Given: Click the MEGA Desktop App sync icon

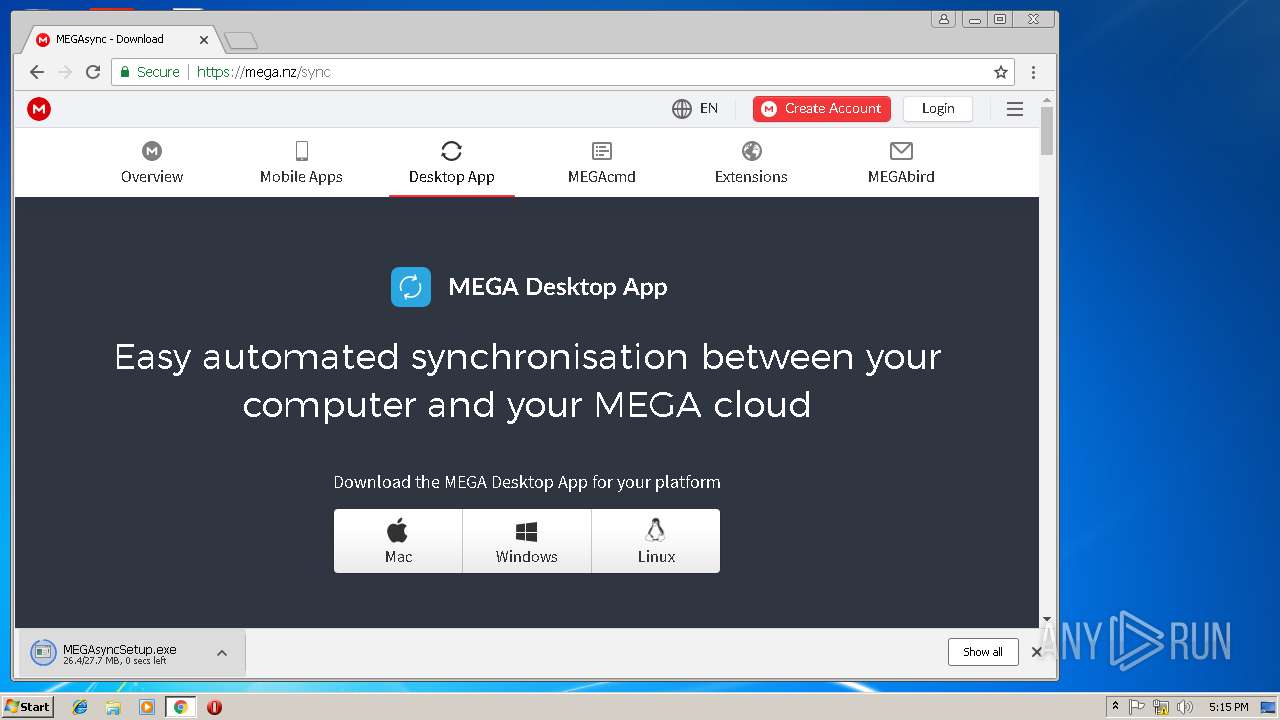Looking at the screenshot, I should pyautogui.click(x=411, y=287).
